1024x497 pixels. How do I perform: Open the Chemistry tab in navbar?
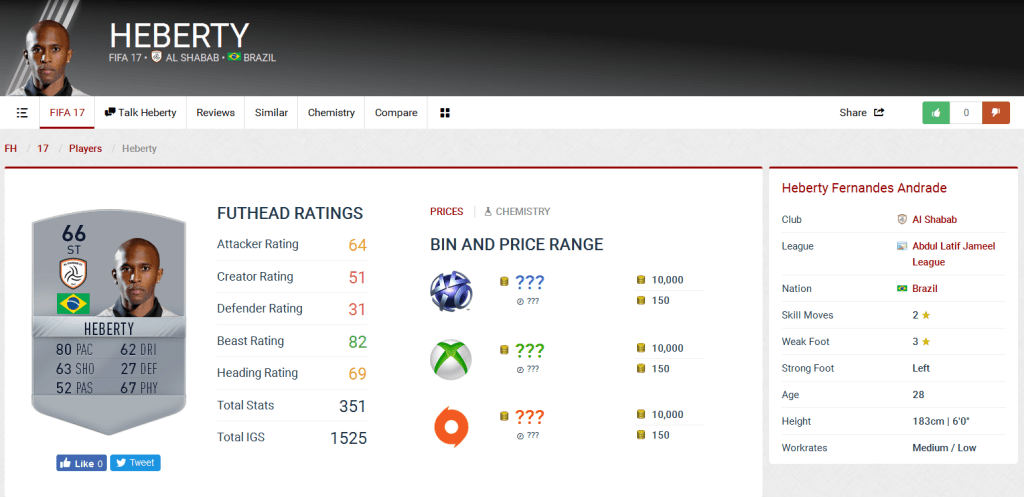331,113
